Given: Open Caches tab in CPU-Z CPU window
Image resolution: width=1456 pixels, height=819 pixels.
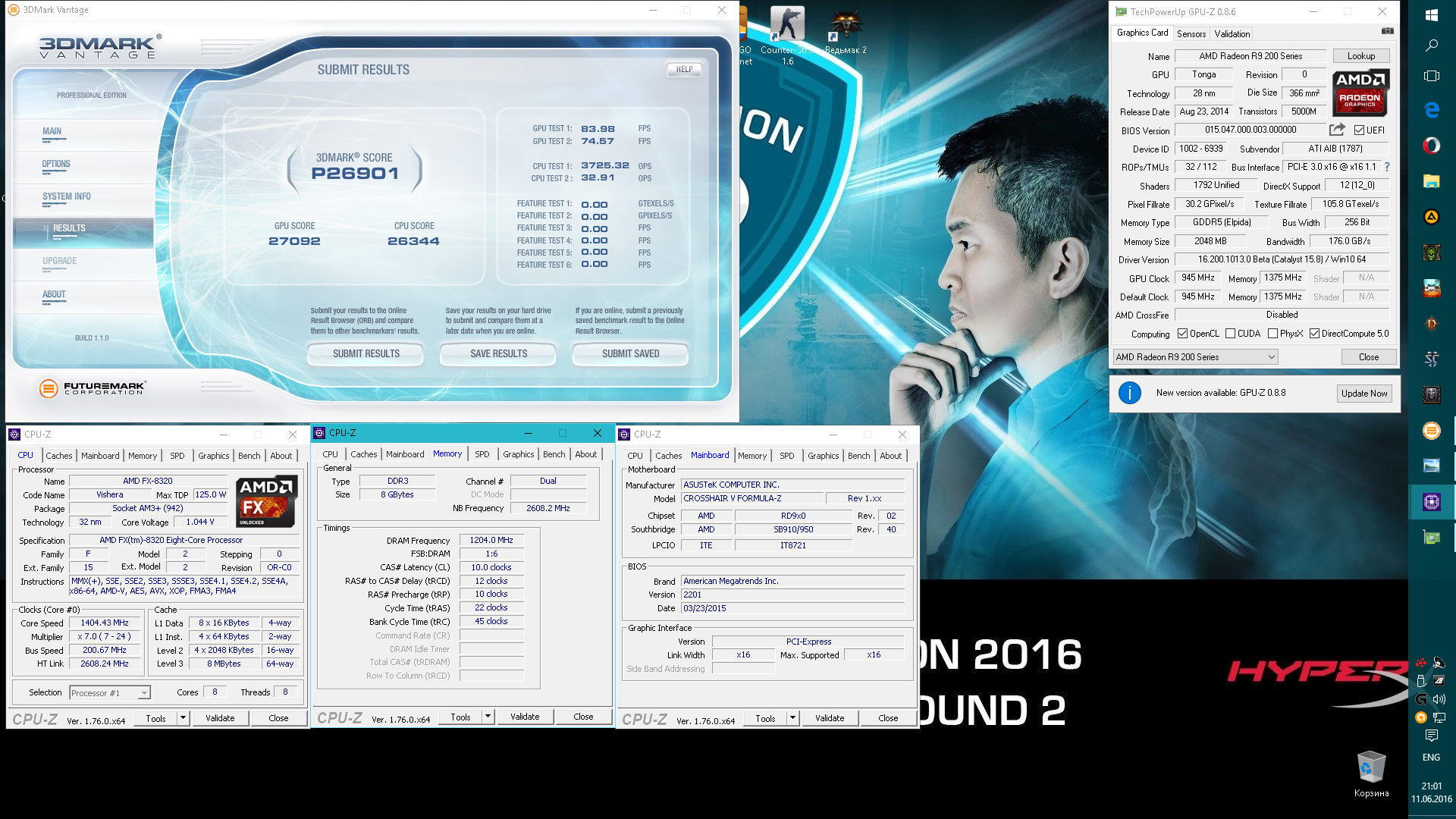Looking at the screenshot, I should (59, 456).
